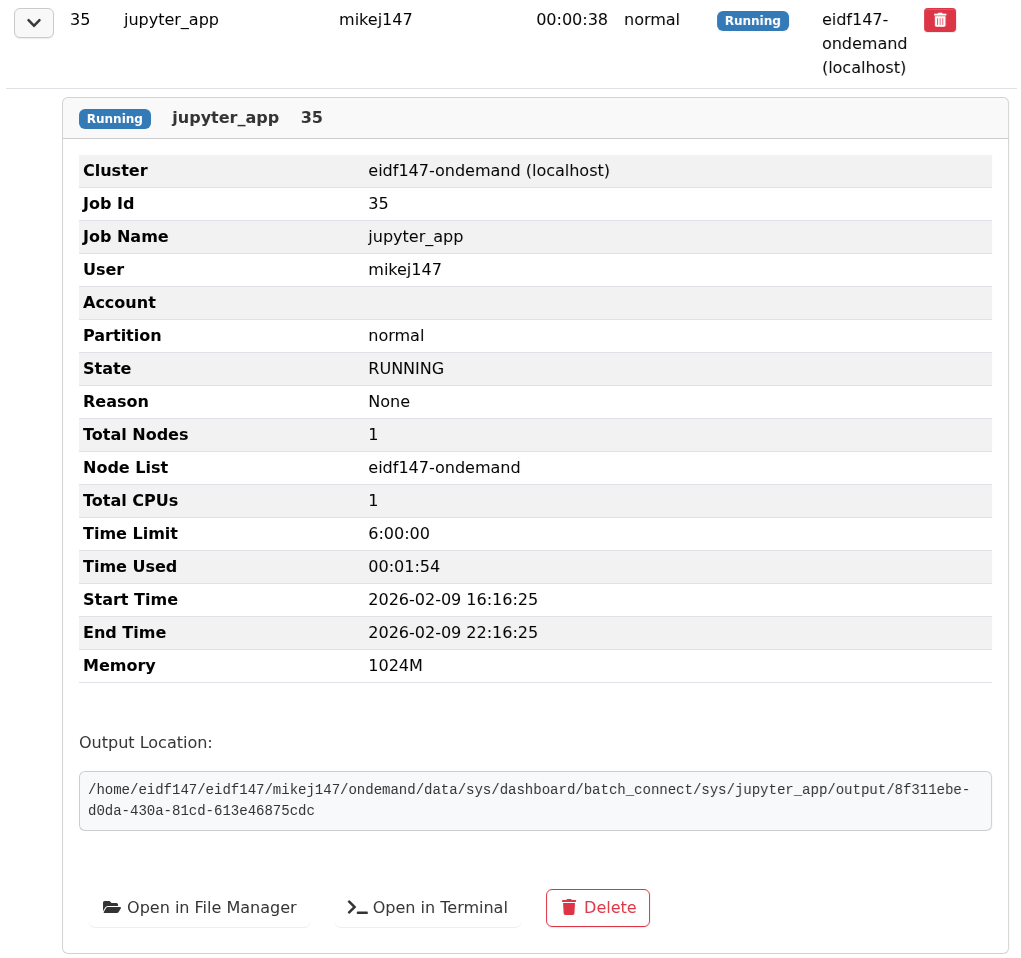The width and height of the screenshot is (1021, 958).
Task: Click Job Id value '35' in details table
Action: (378, 204)
